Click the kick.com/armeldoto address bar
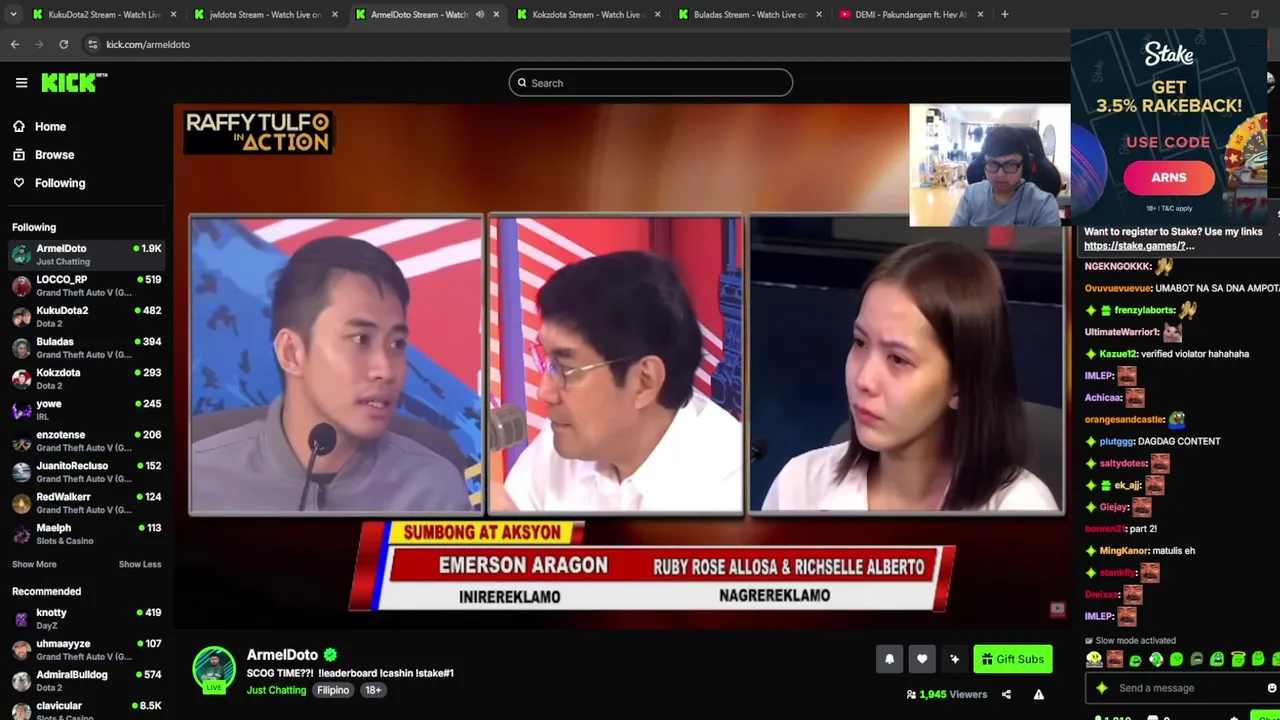This screenshot has height=720, width=1280. (x=148, y=44)
